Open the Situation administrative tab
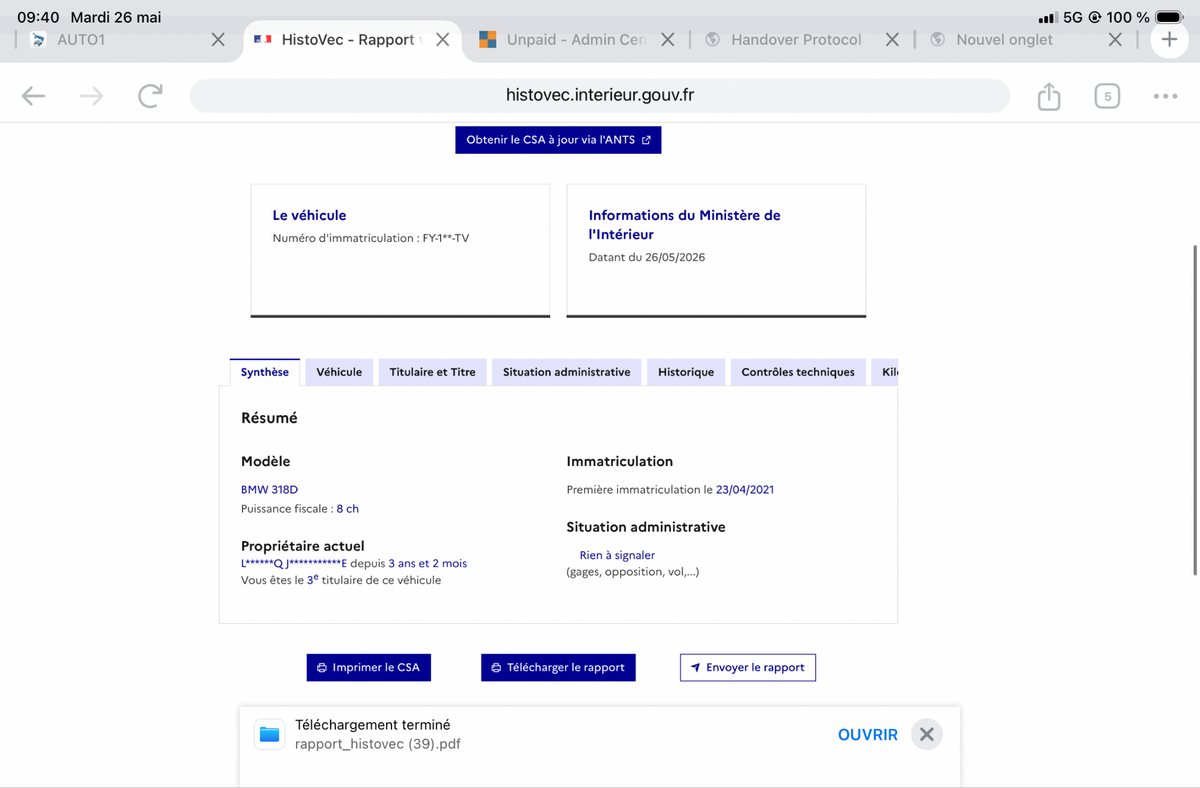The image size is (1200, 788). pyautogui.click(x=567, y=372)
